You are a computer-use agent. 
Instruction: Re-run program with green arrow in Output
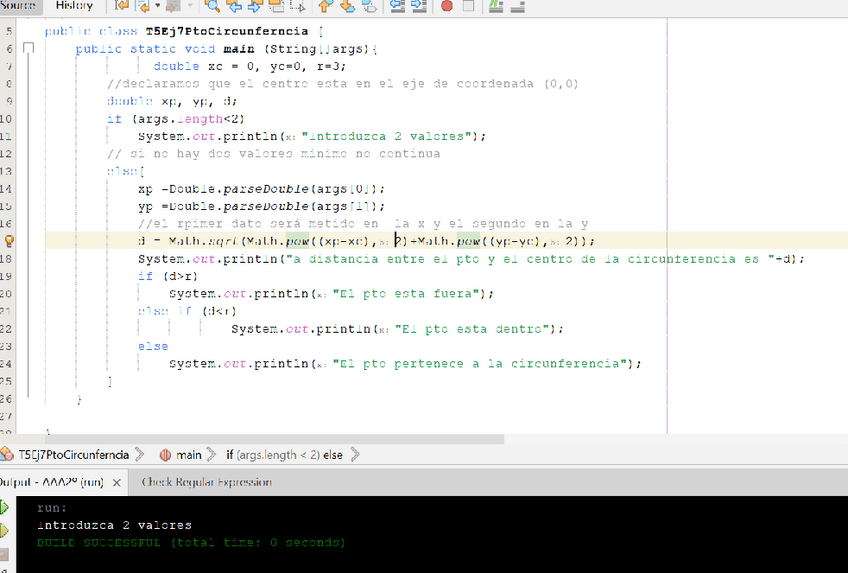[5, 507]
